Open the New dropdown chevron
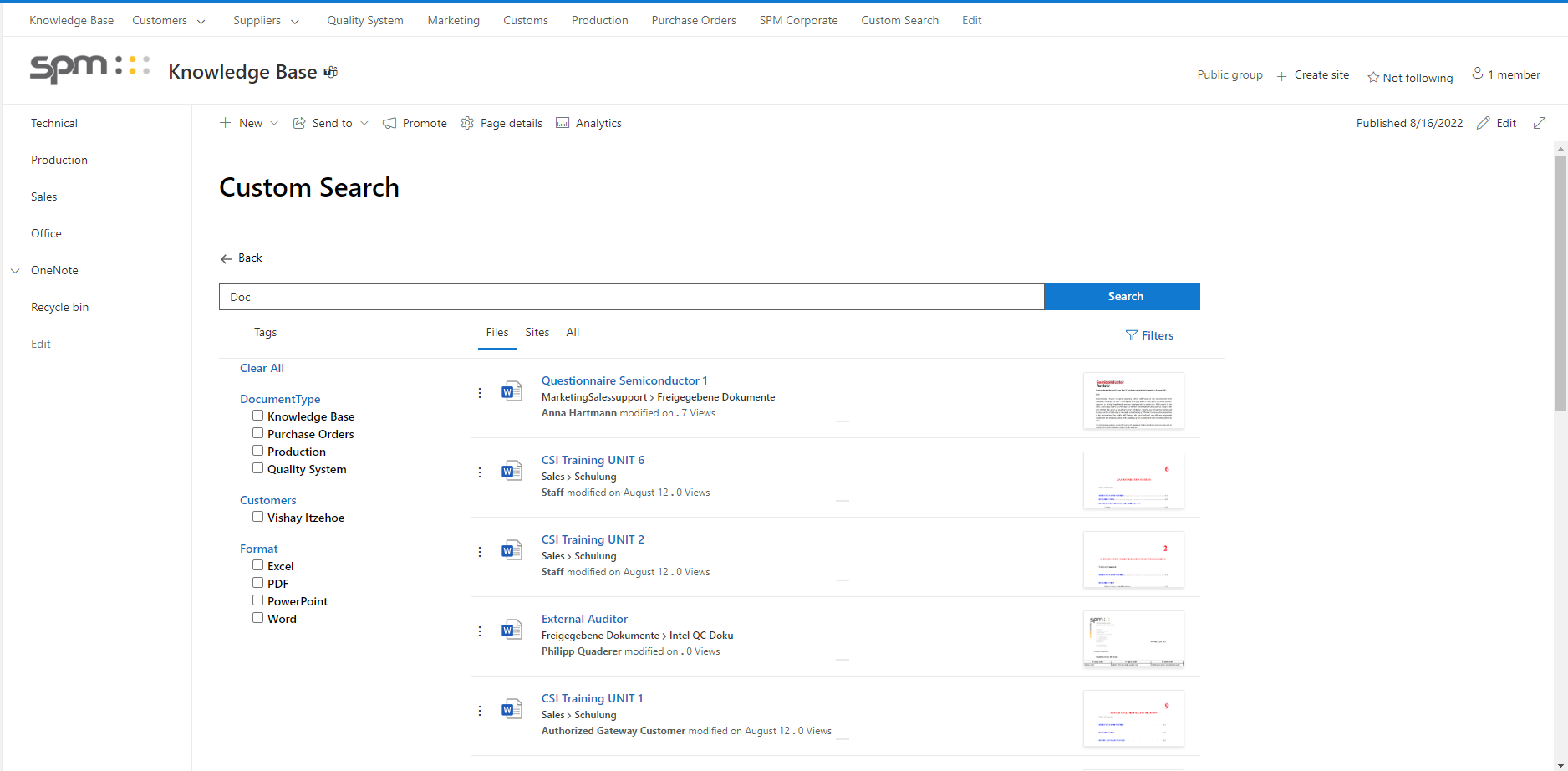 (x=274, y=123)
